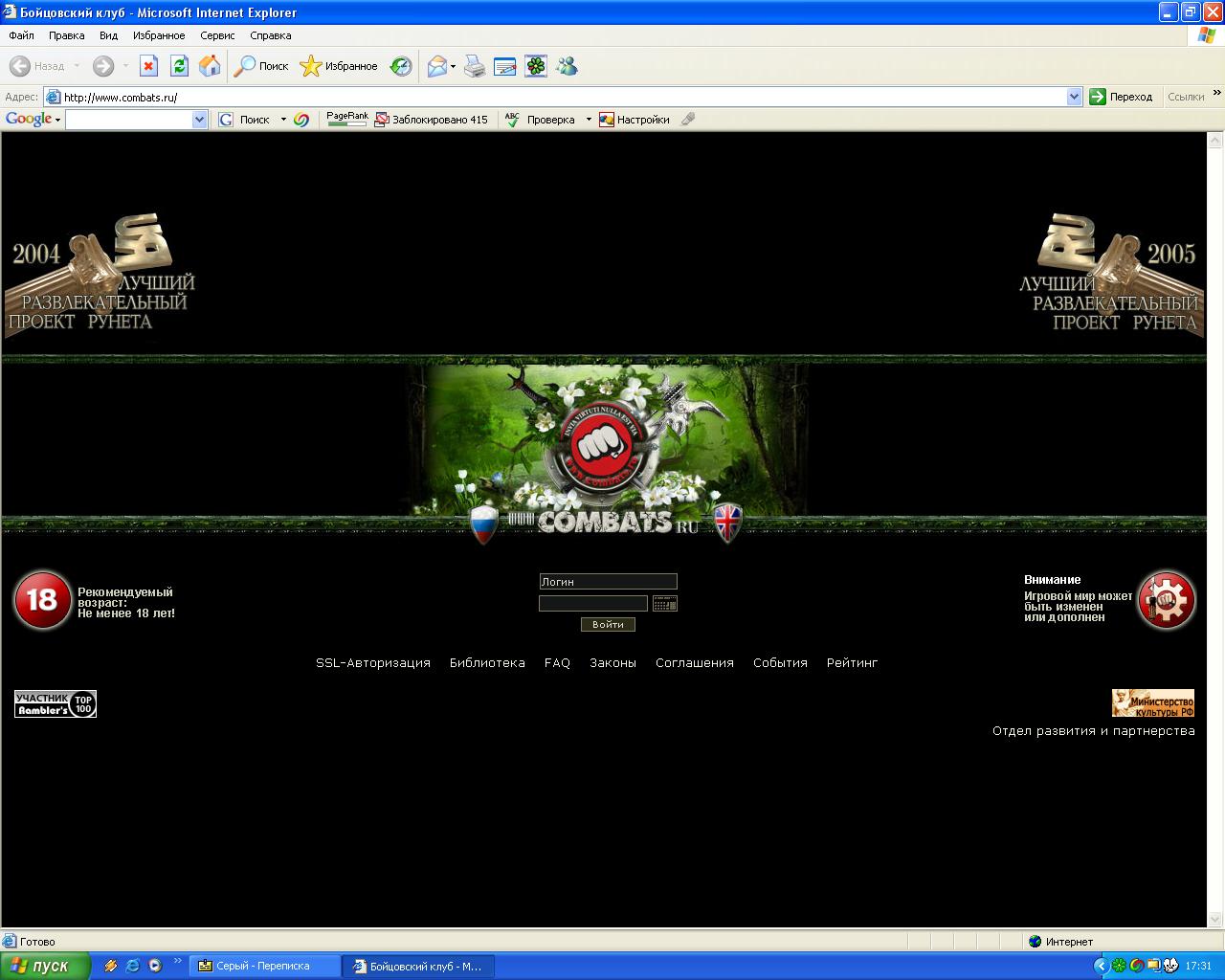
Task: Click the Войти login button
Action: [608, 624]
